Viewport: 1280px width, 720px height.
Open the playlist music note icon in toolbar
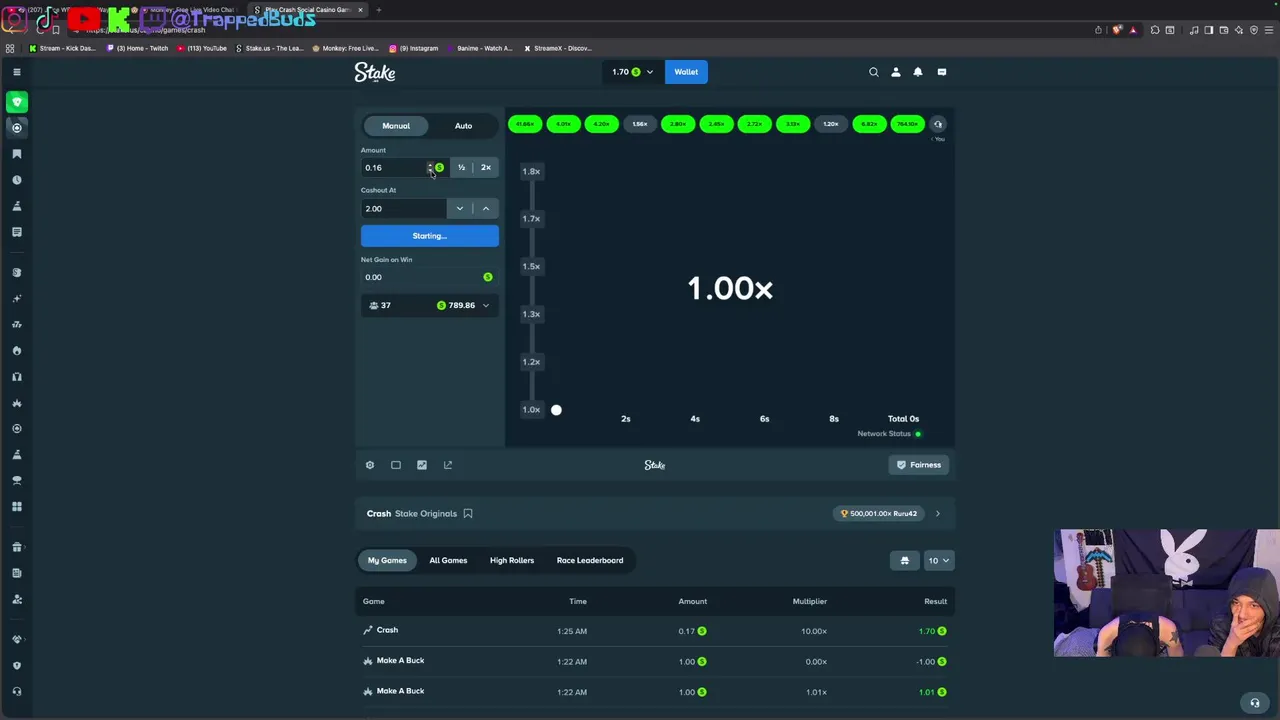coord(1194,30)
